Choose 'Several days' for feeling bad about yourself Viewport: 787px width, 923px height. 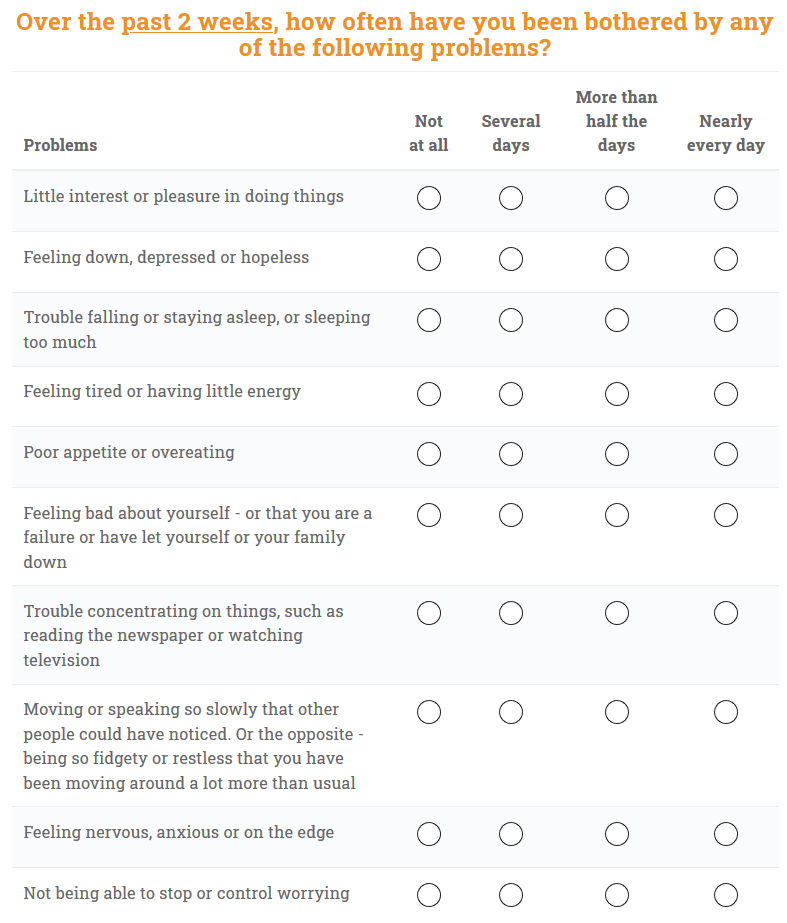511,515
